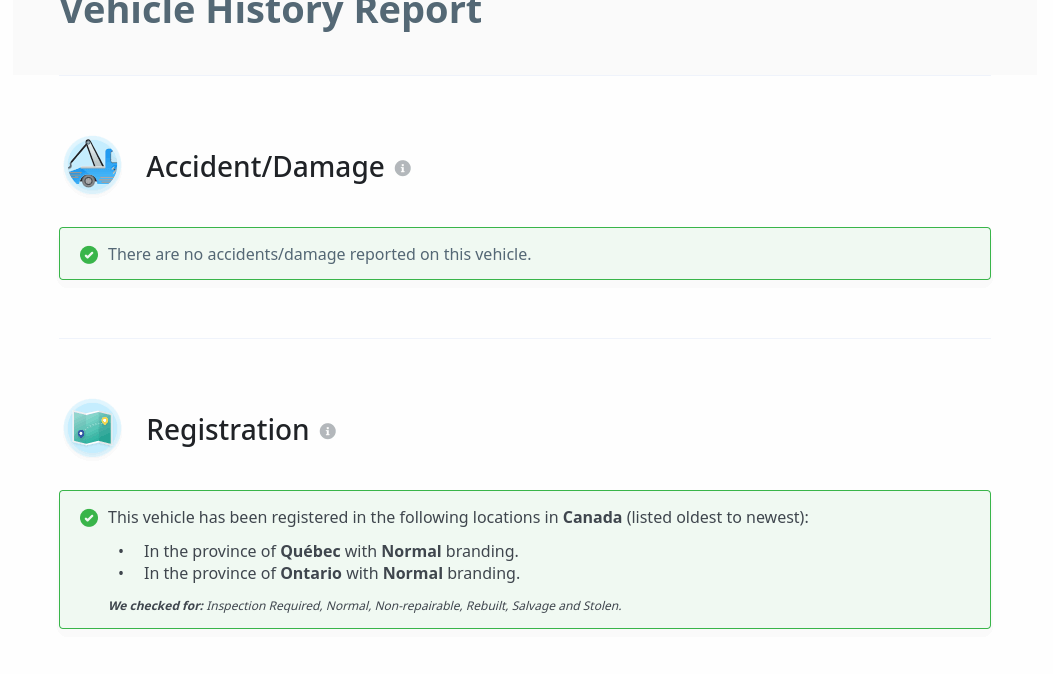Image resolution: width=1053 pixels, height=674 pixels.
Task: Click the "(listed oldest to newest)" text
Action: click(x=717, y=518)
